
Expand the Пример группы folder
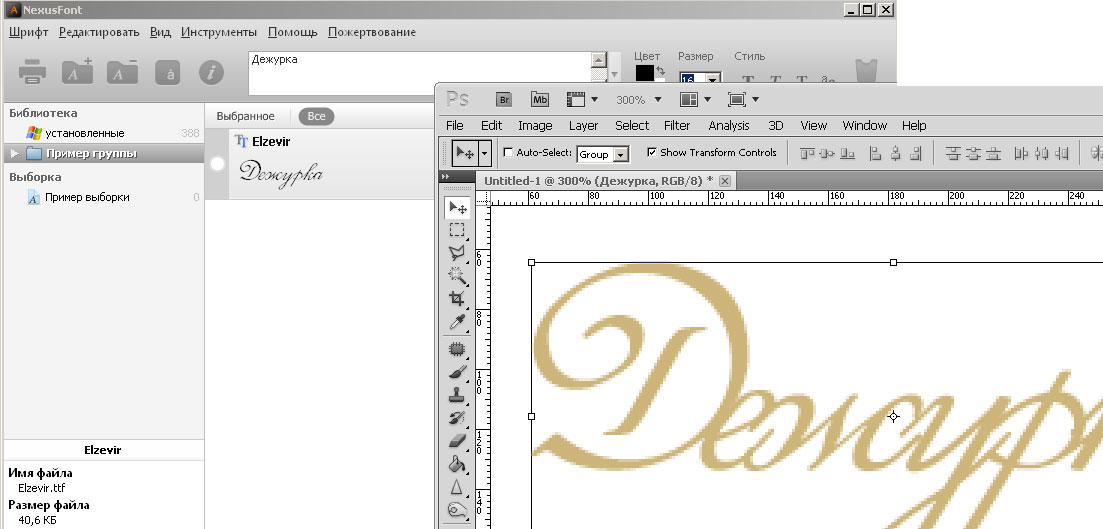pos(14,154)
